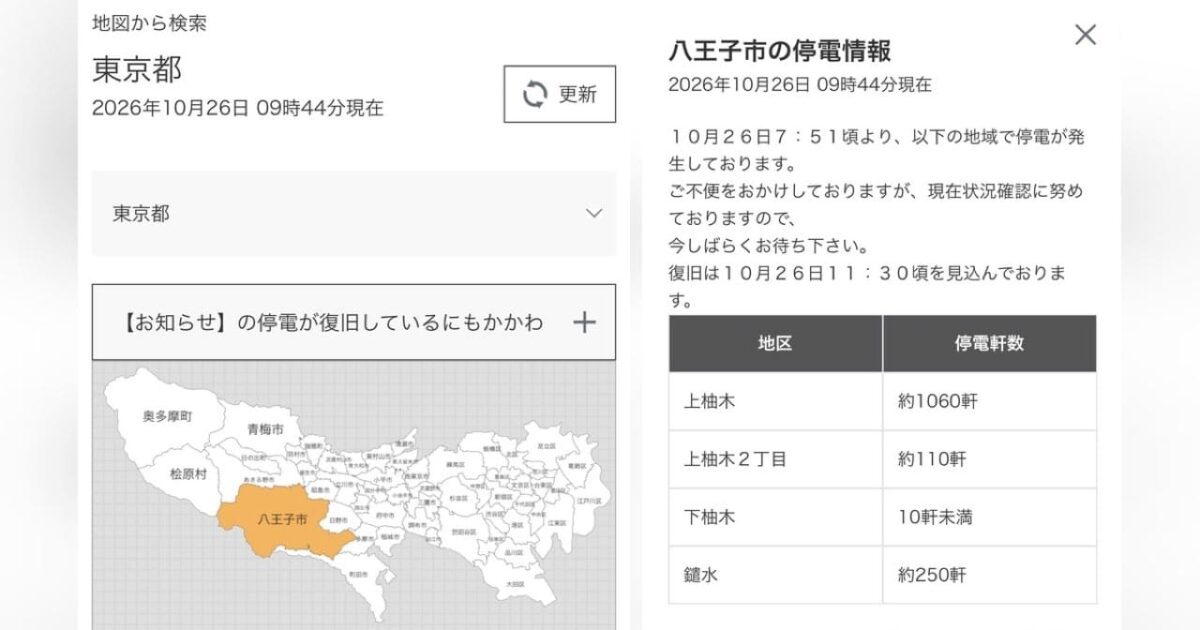Click the panel timestamp 09時44分現在 on the right
The height and width of the screenshot is (630, 1200).
click(800, 85)
